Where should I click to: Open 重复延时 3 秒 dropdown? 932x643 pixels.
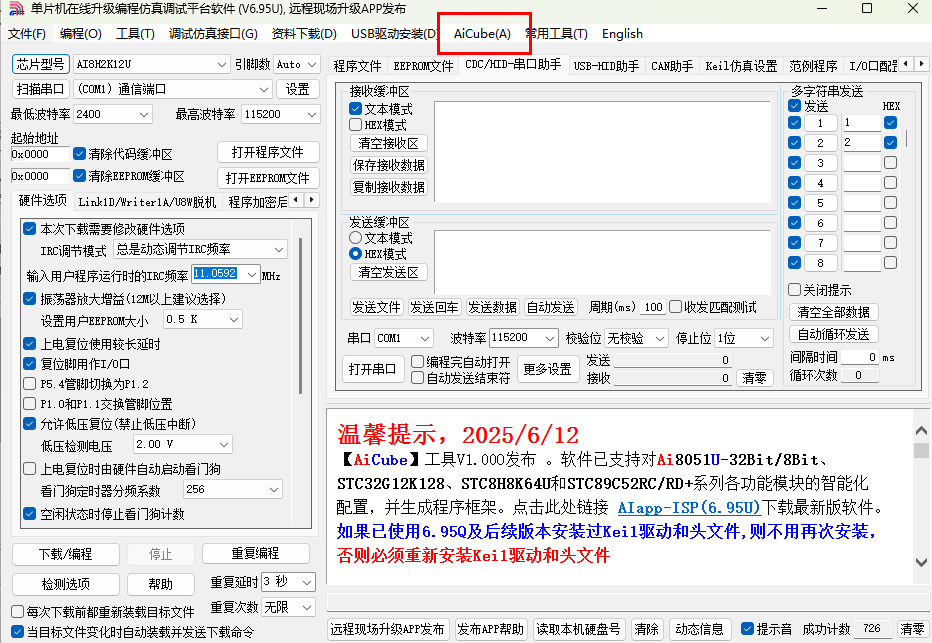(x=288, y=582)
